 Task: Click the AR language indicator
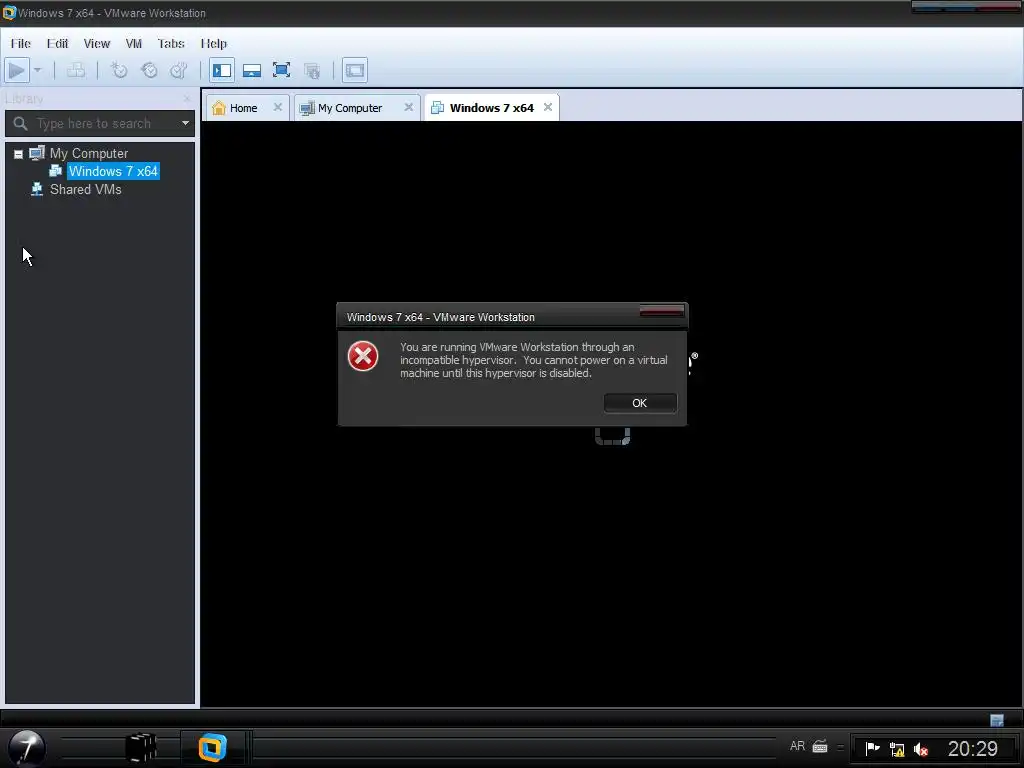tap(797, 746)
